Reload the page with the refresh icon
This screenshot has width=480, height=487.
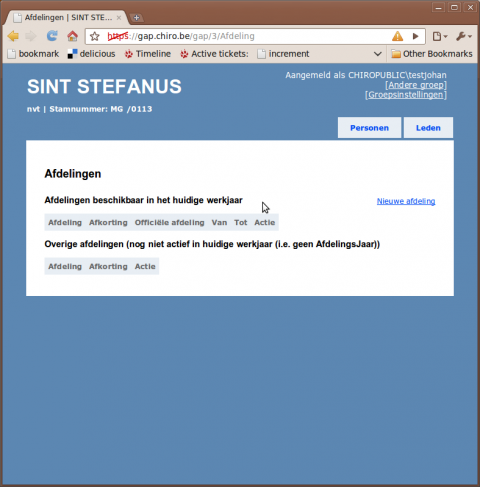pyautogui.click(x=52, y=36)
